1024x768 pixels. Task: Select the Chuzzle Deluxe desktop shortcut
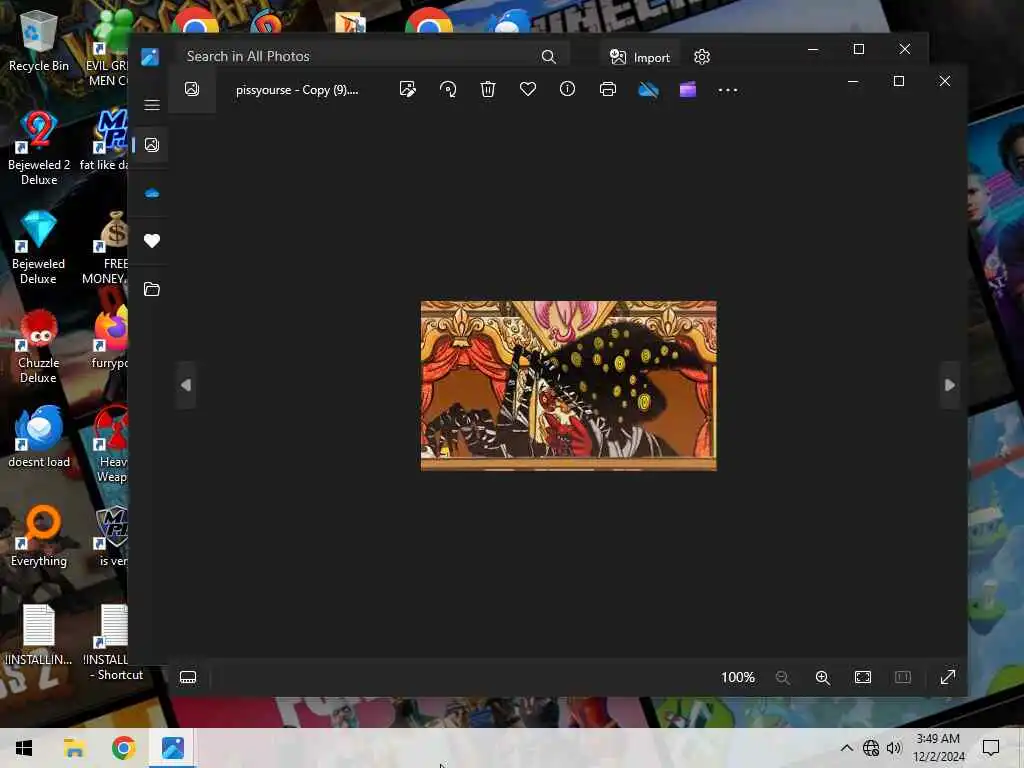[39, 346]
